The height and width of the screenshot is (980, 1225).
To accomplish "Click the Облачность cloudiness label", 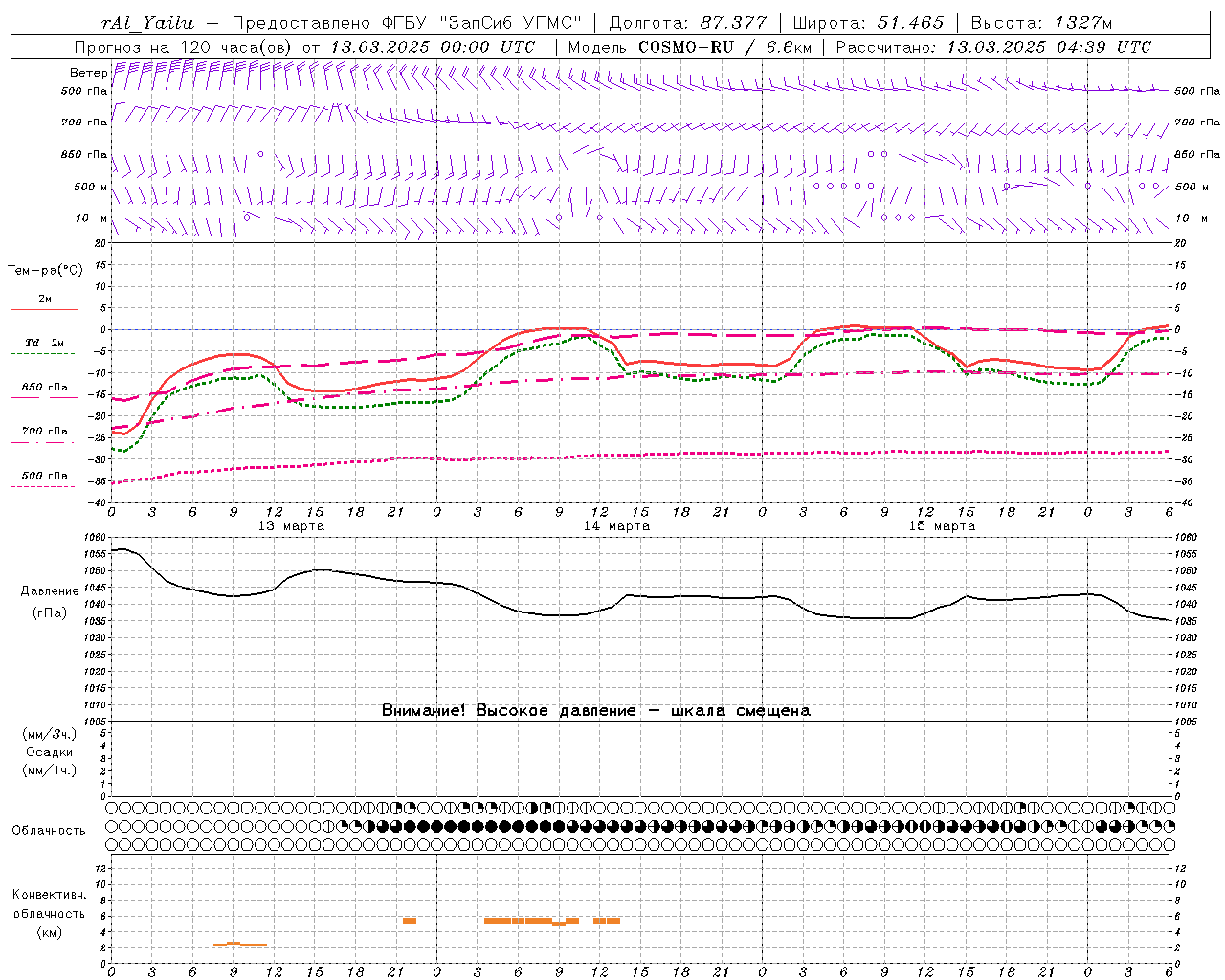I will pyautogui.click(x=49, y=831).
